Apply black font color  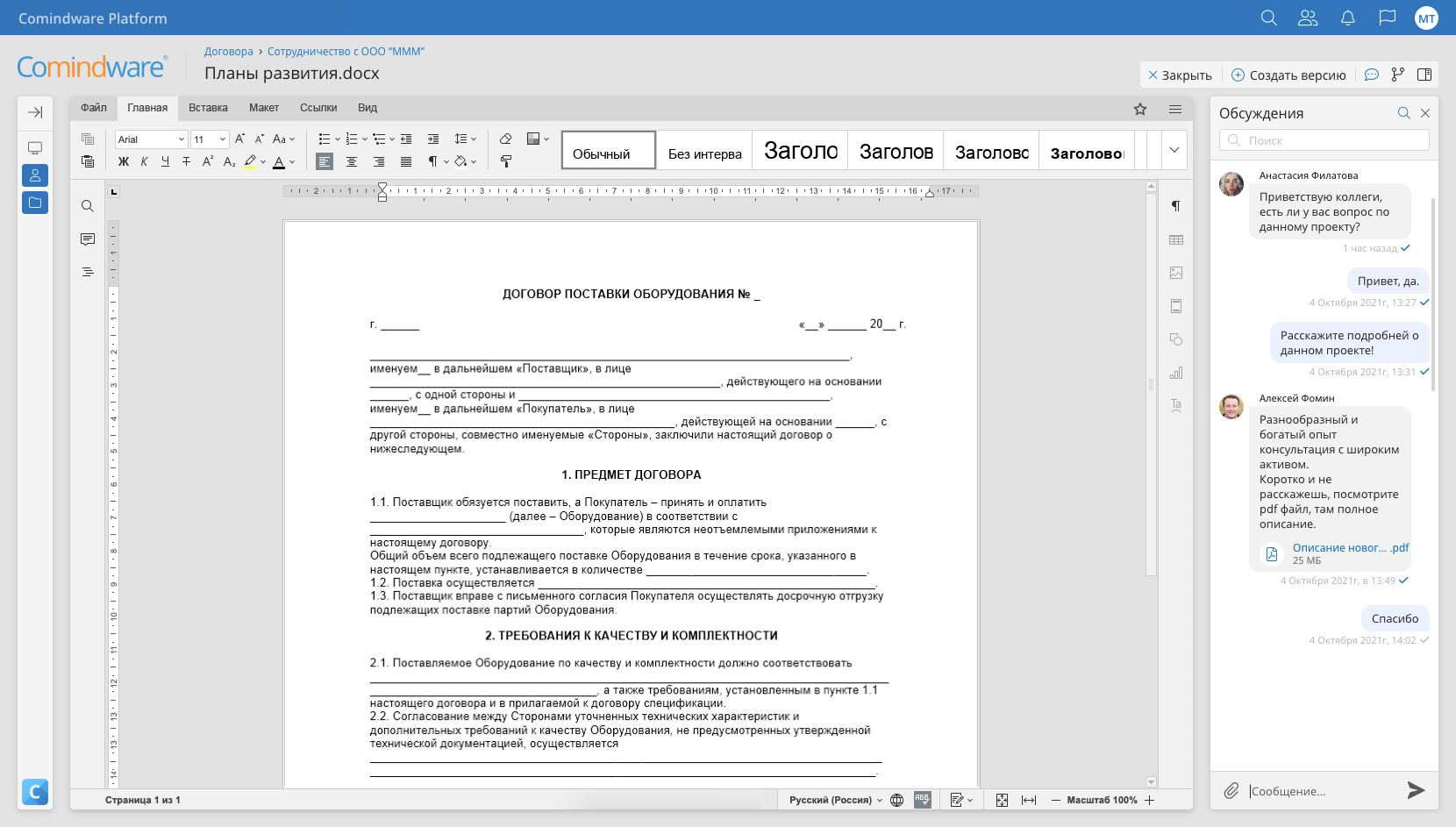coord(279,161)
